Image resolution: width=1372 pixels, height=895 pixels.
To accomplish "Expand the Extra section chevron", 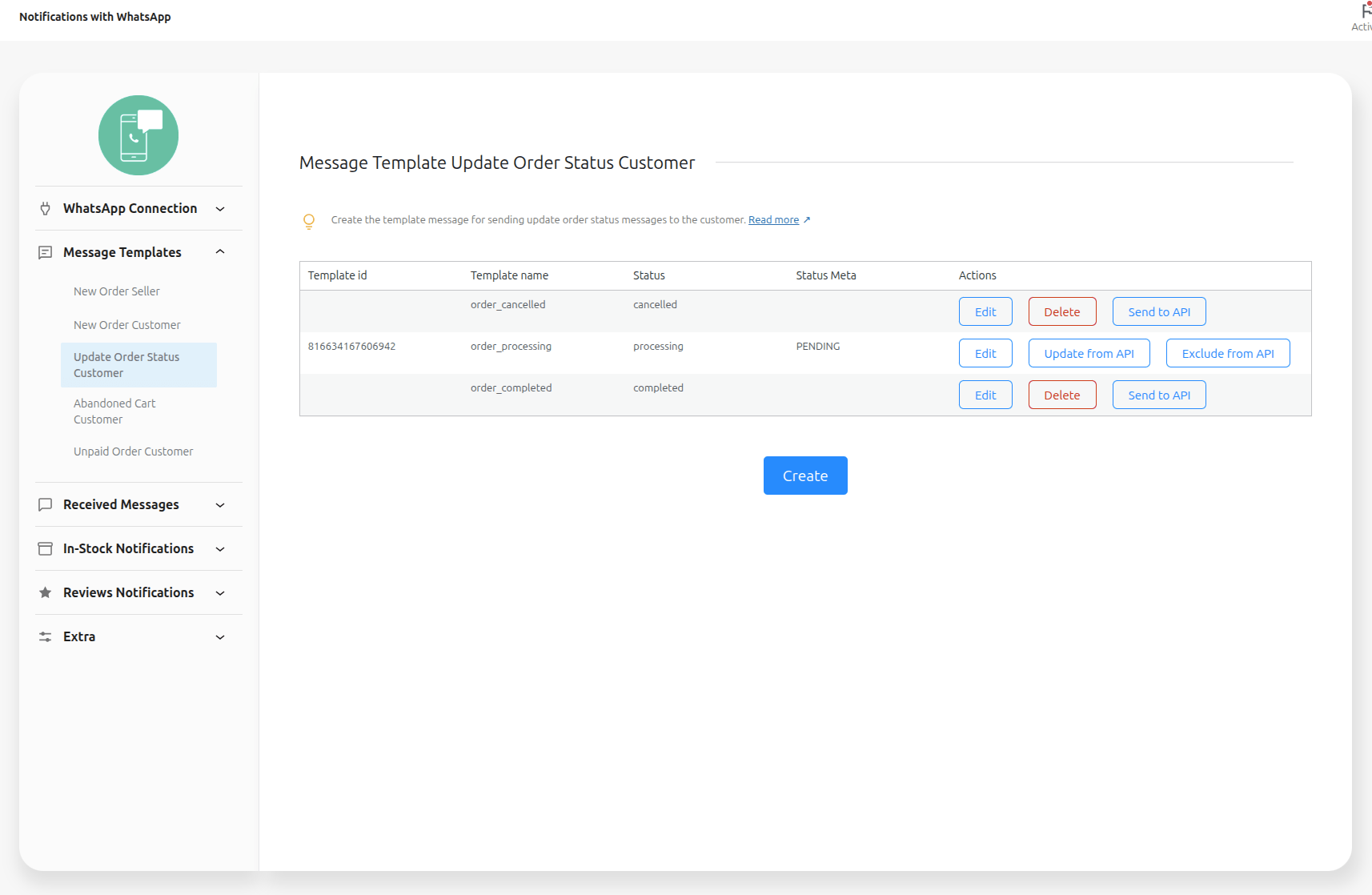I will [220, 637].
